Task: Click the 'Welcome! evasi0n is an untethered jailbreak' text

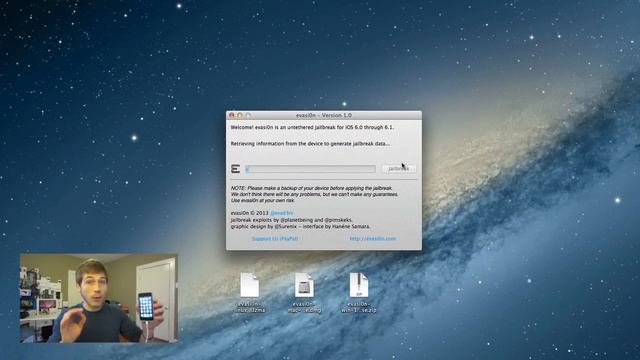Action: 312,127
